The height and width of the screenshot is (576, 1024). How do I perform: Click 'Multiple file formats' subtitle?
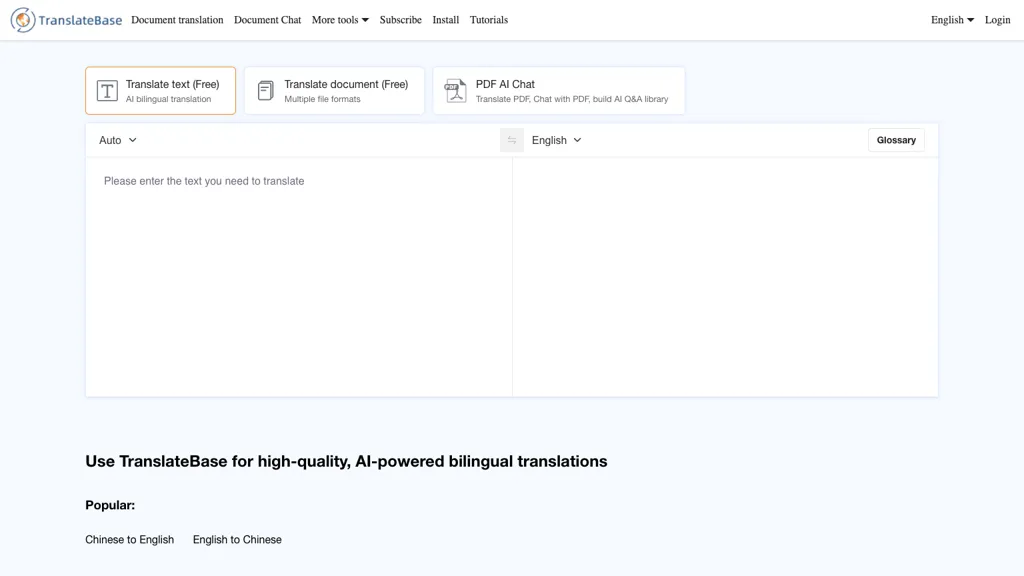tap(322, 99)
